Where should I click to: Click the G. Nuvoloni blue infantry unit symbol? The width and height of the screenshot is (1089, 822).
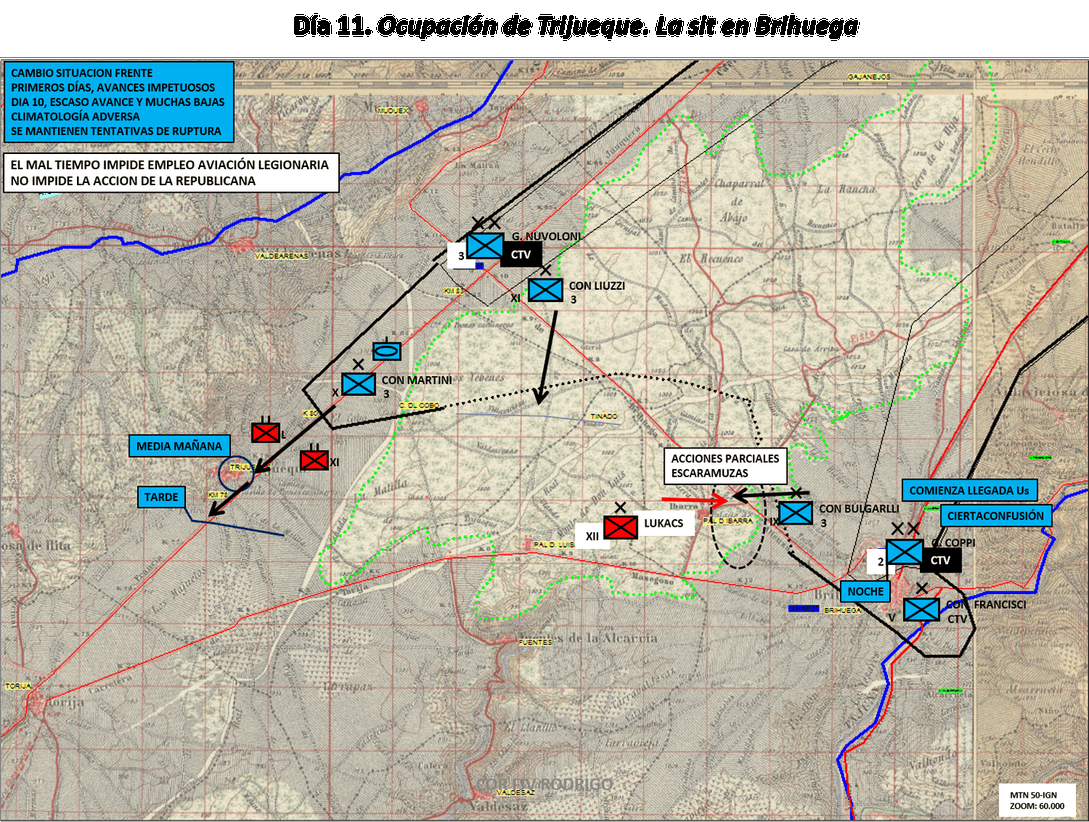tap(485, 245)
